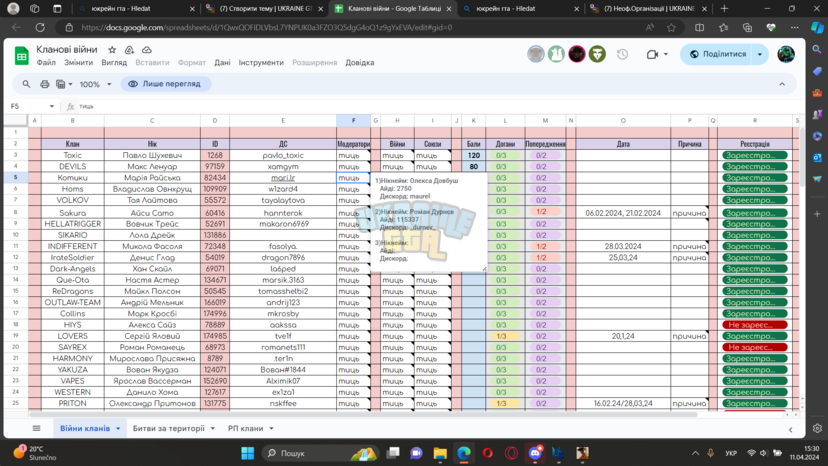Screen dimensions: 828x466
Task: Search the menus with magnifier icon
Action: [x=26, y=84]
